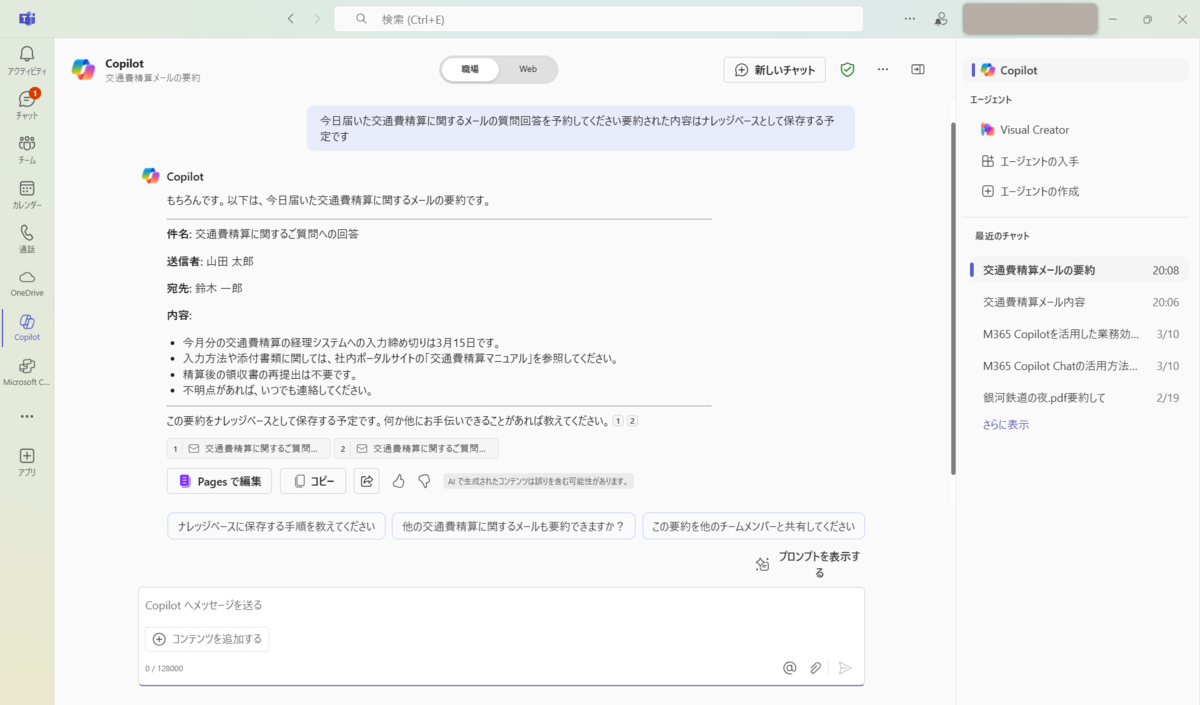1200x705 pixels.
Task: Open Chat in the Teams sidebar
Action: [27, 104]
